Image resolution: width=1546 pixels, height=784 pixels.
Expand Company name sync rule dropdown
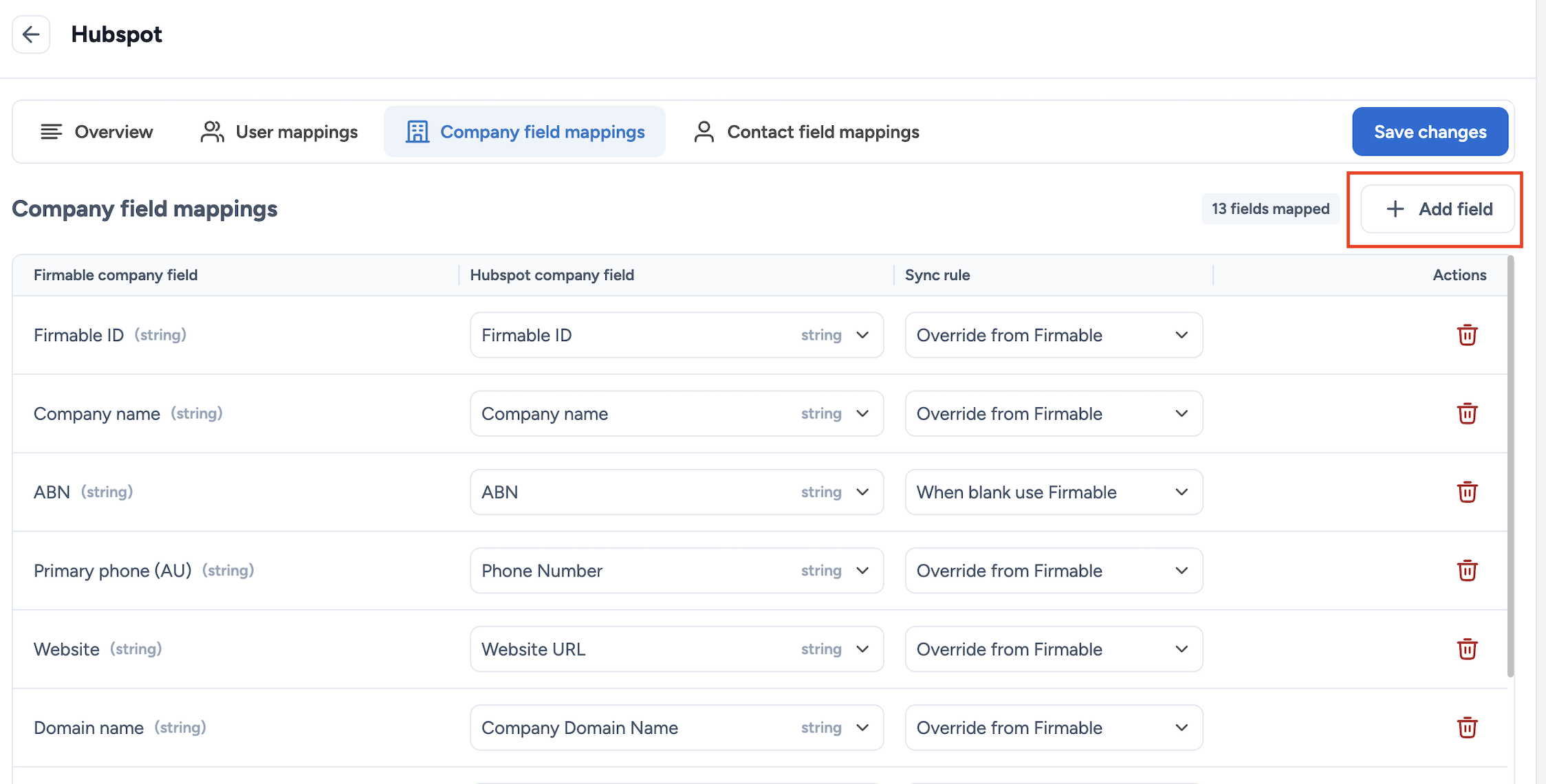(1054, 413)
